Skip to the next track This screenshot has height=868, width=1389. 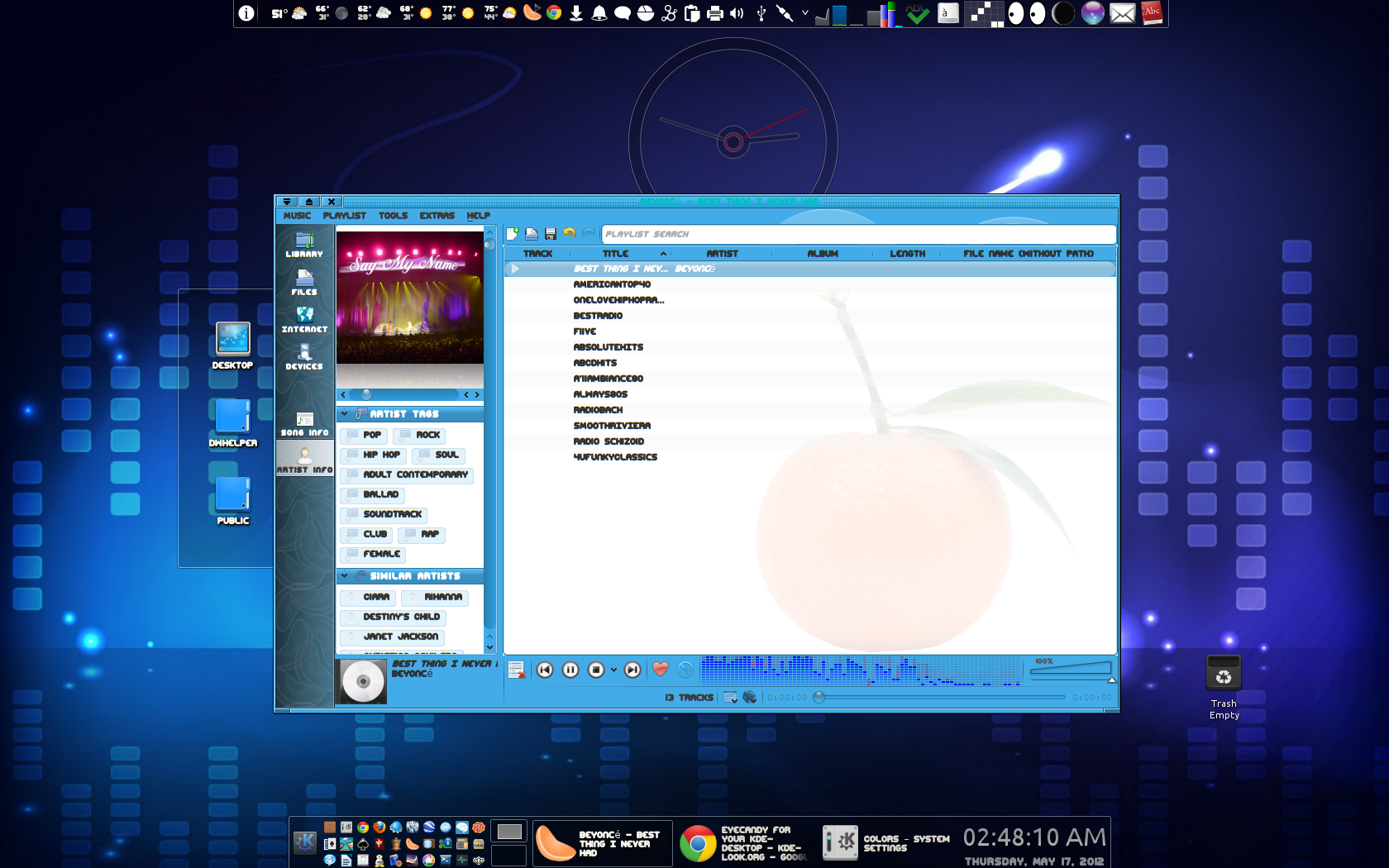coord(632,670)
